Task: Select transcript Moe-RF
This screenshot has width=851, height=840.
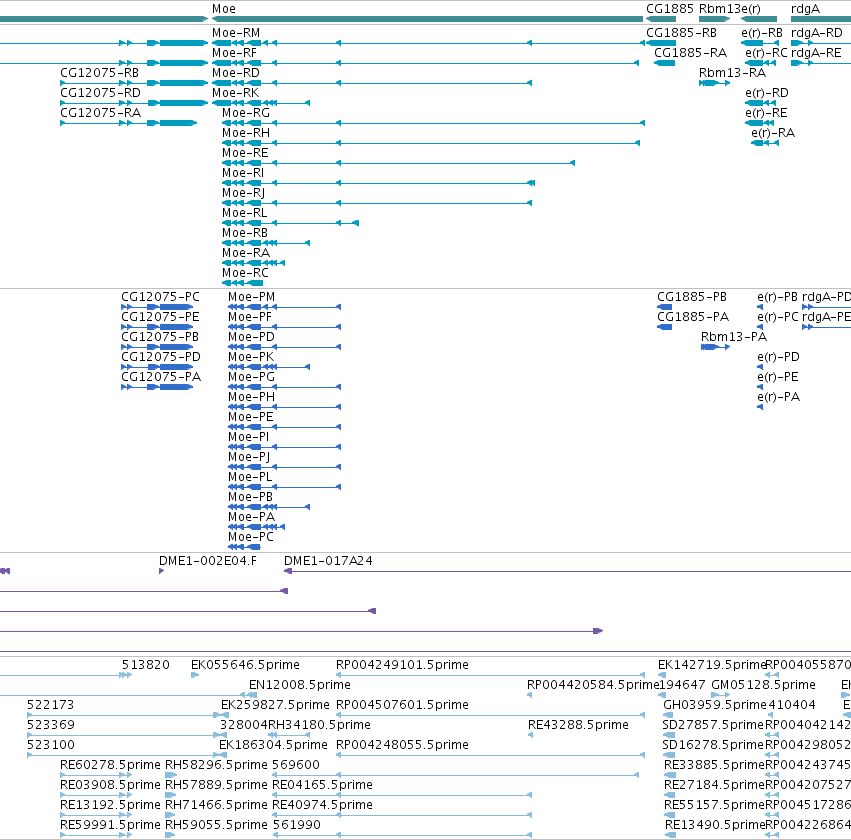Action: tap(234, 53)
